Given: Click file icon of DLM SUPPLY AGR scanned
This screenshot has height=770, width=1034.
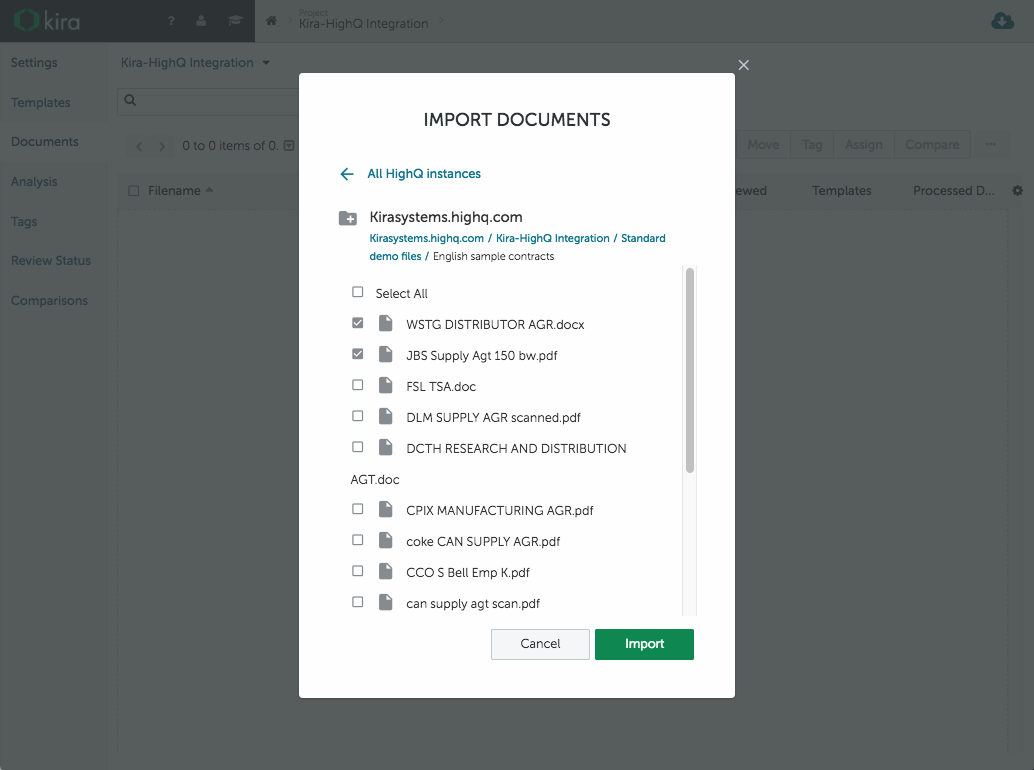Looking at the screenshot, I should click(386, 416).
